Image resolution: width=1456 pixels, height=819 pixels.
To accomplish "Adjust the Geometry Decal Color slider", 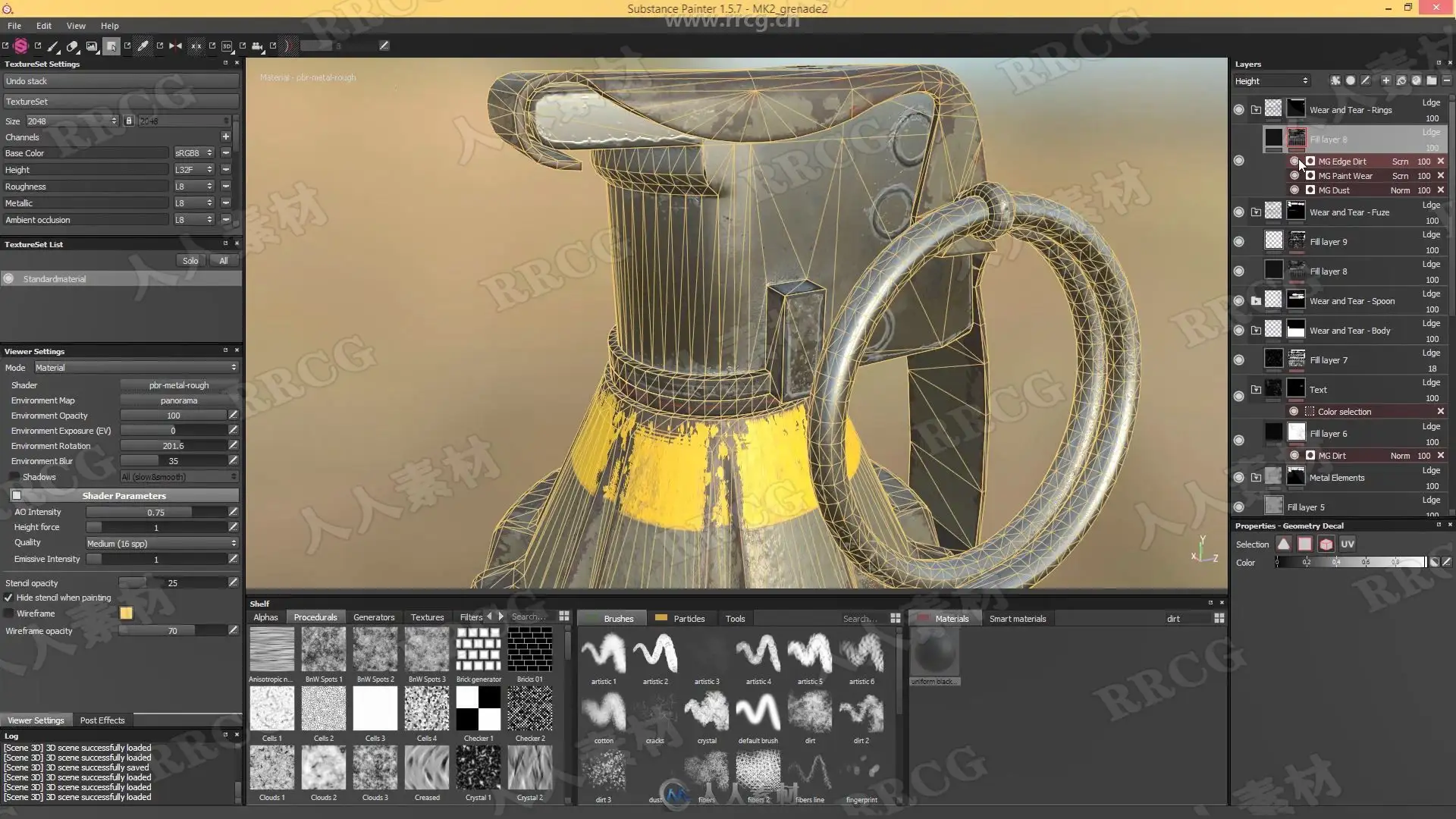I will (1351, 563).
